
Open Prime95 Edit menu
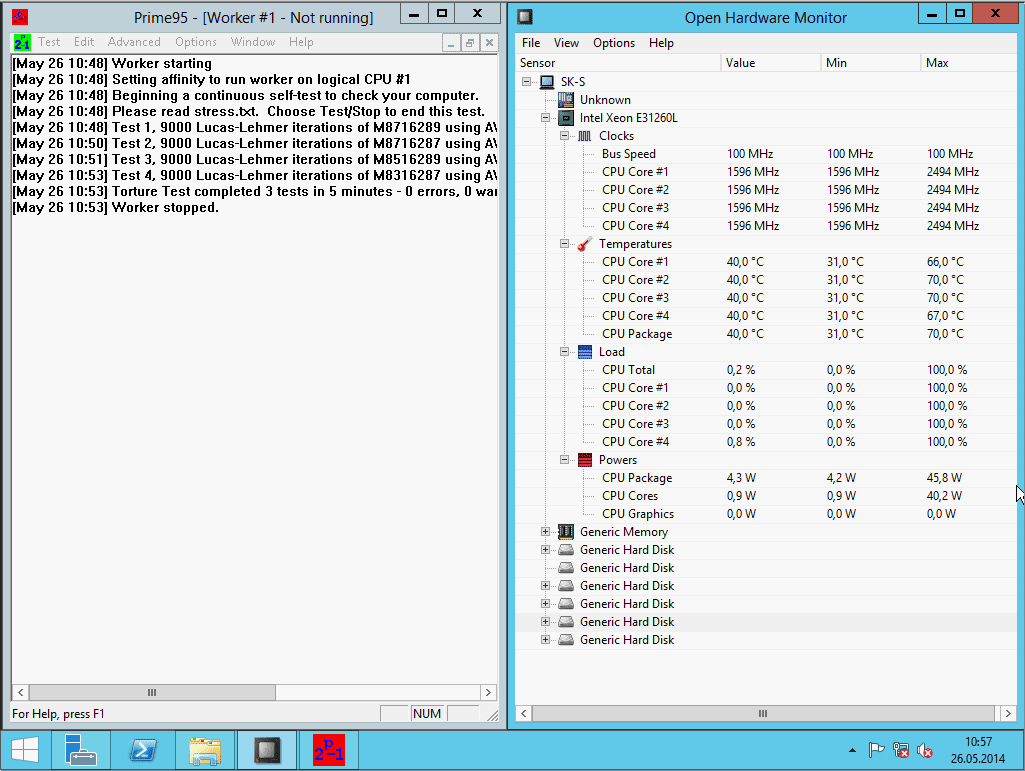point(84,42)
